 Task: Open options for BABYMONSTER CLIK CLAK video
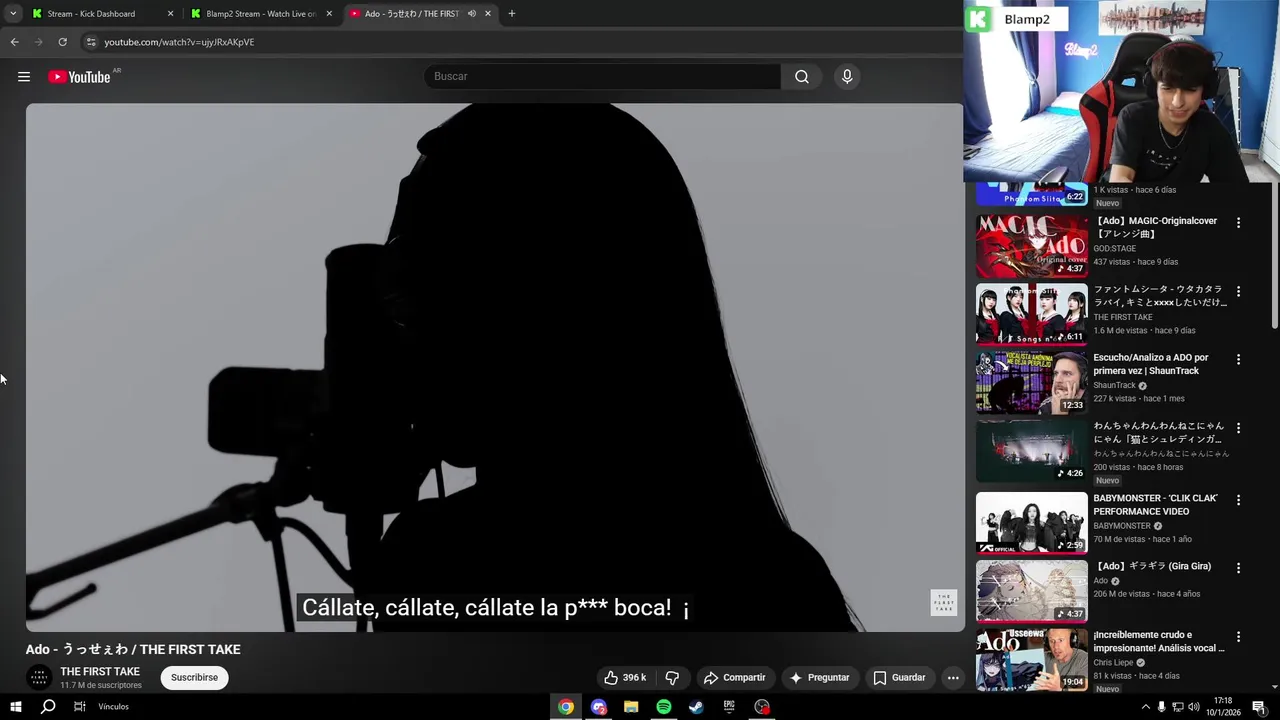pos(1238,500)
